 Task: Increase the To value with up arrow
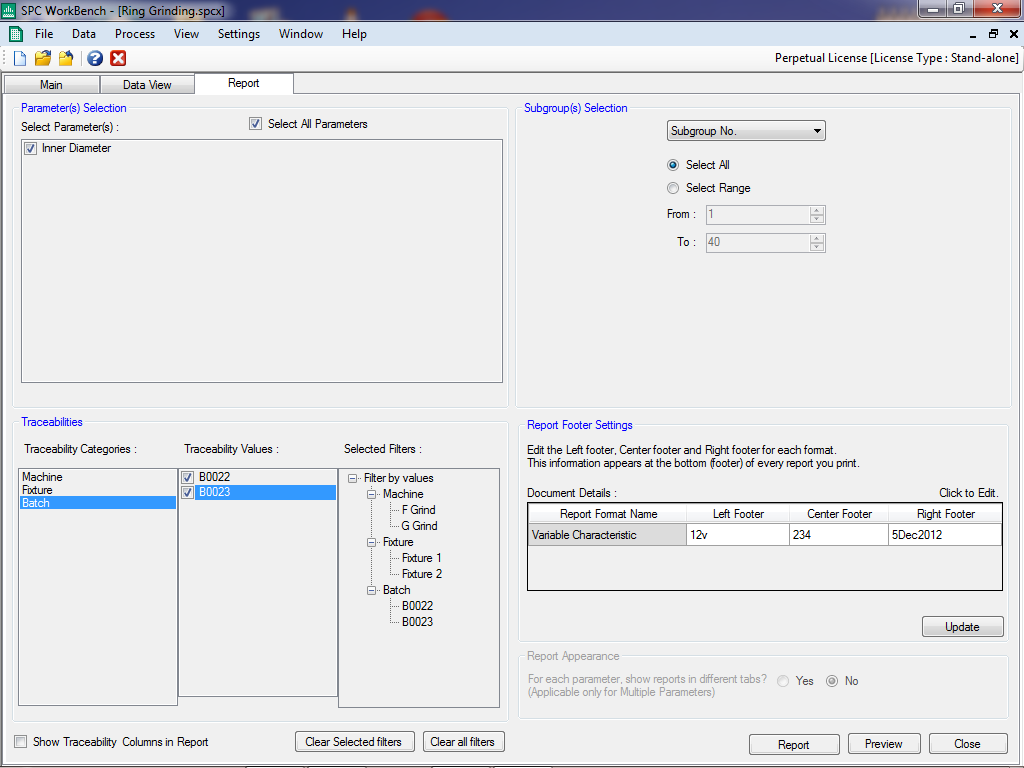(x=817, y=238)
